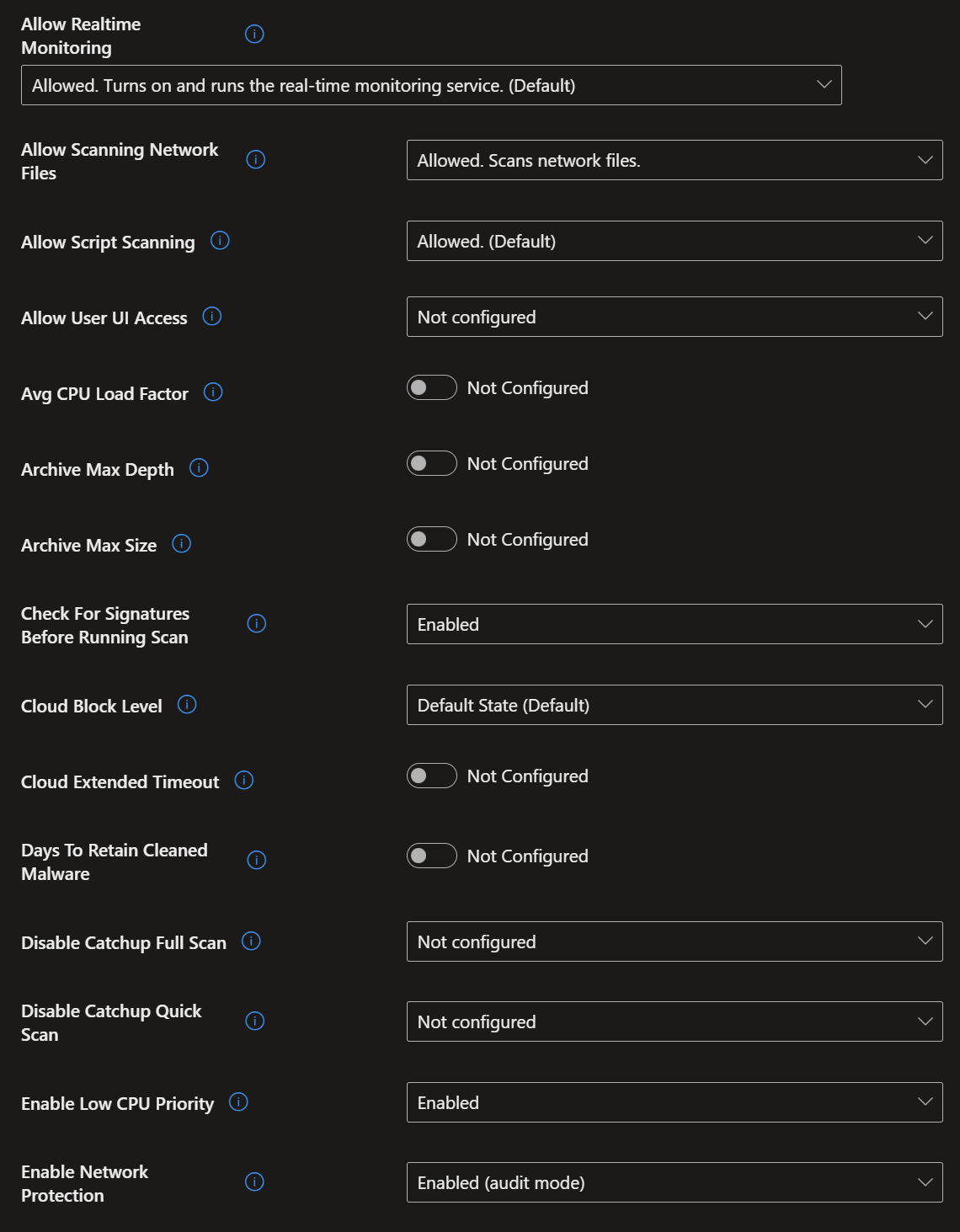This screenshot has height=1232, width=960.
Task: Turn on Cloud Extended Timeout toggle
Action: tap(432, 776)
